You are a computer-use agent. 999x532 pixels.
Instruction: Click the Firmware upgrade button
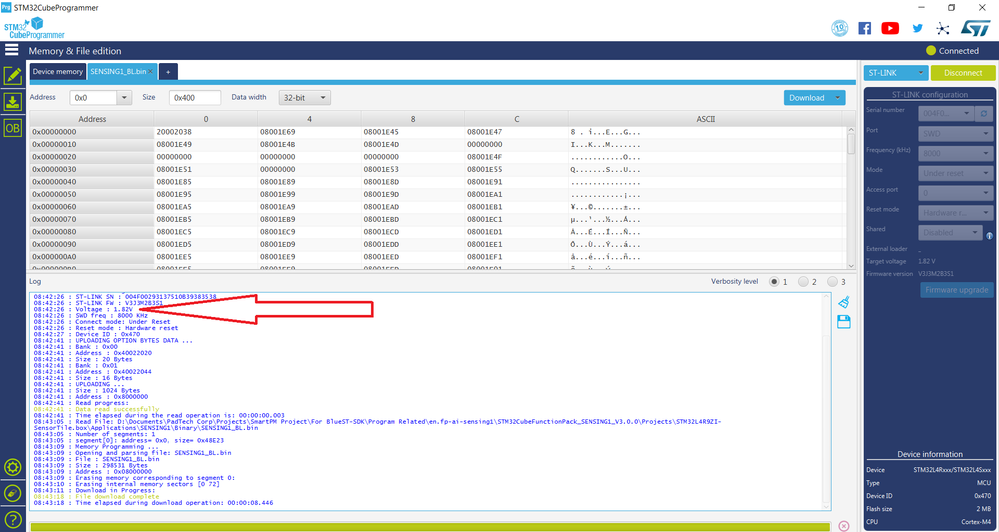tap(956, 290)
